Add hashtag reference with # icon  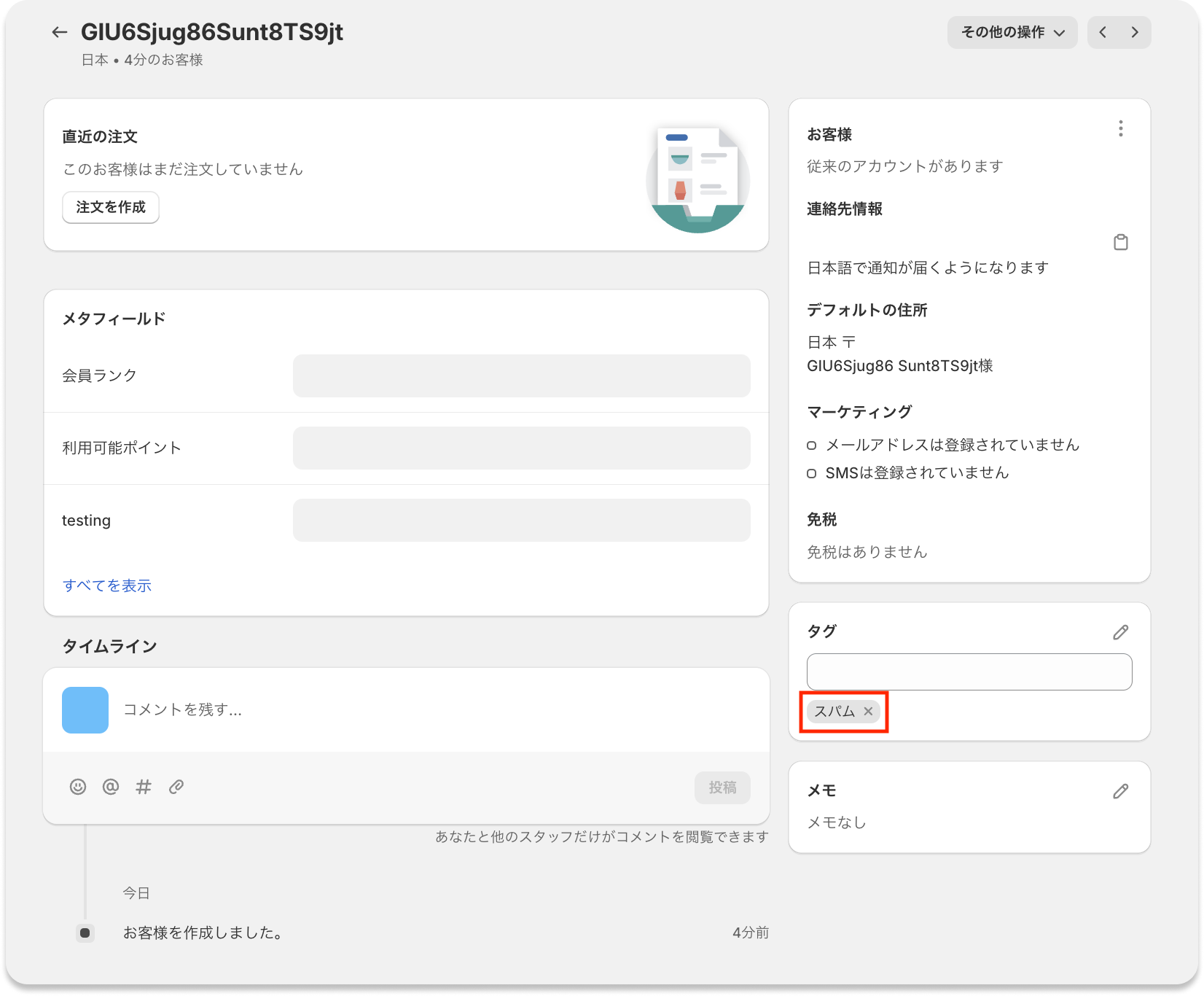(144, 787)
